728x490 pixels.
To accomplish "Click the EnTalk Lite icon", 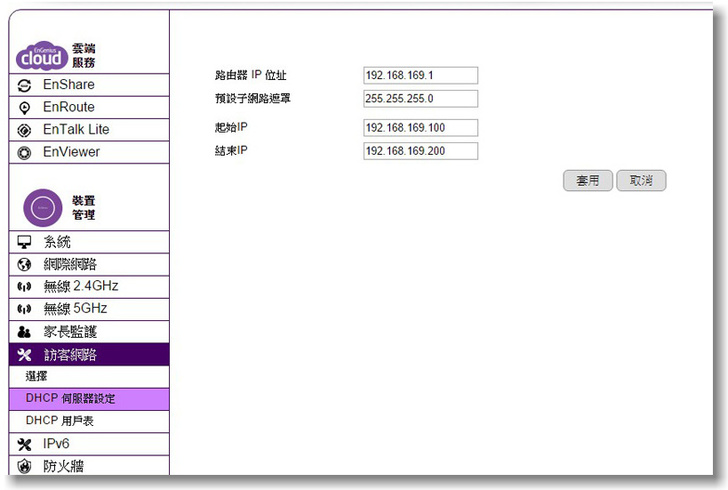I will (x=25, y=130).
